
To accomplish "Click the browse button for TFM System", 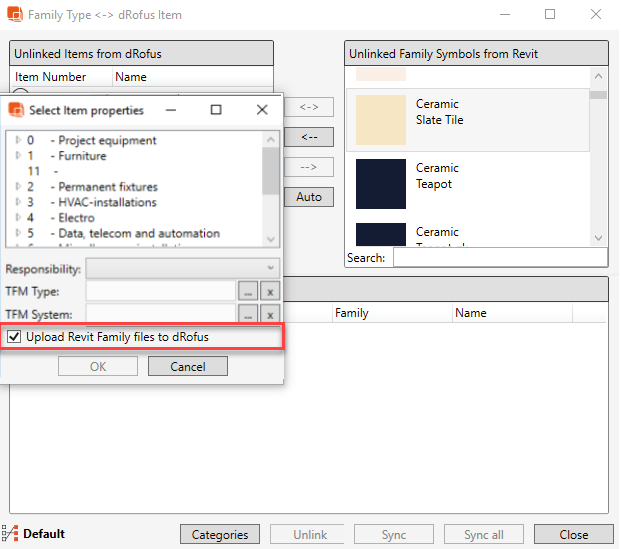I will pyautogui.click(x=247, y=315).
